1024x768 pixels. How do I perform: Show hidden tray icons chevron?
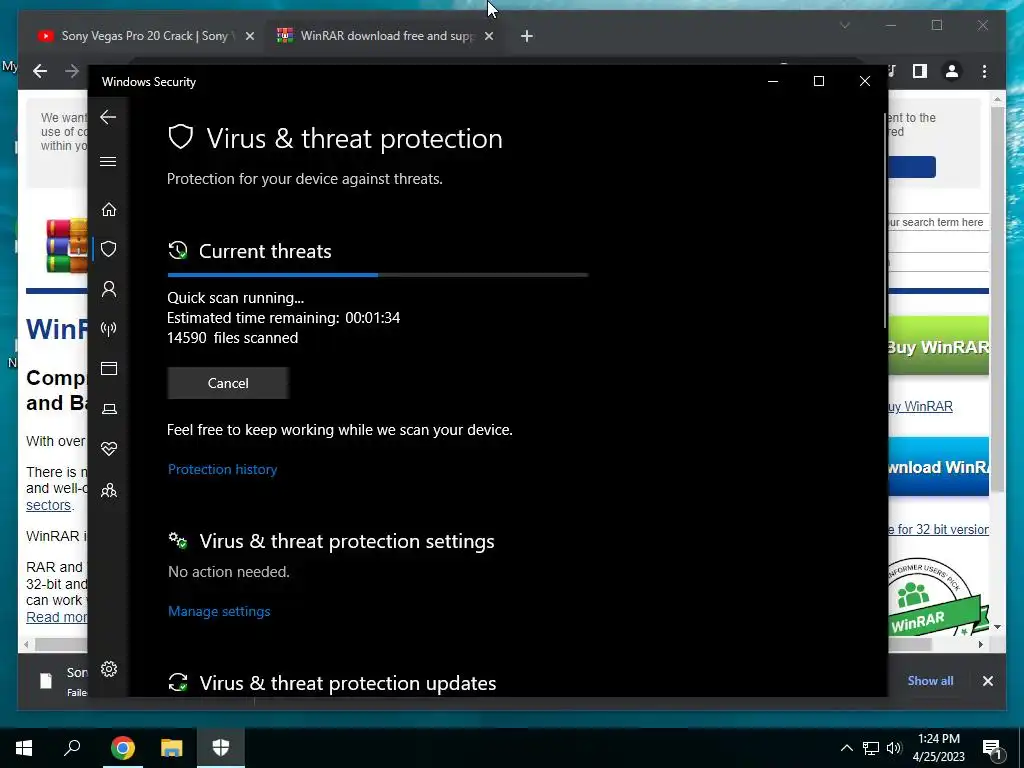tap(846, 748)
